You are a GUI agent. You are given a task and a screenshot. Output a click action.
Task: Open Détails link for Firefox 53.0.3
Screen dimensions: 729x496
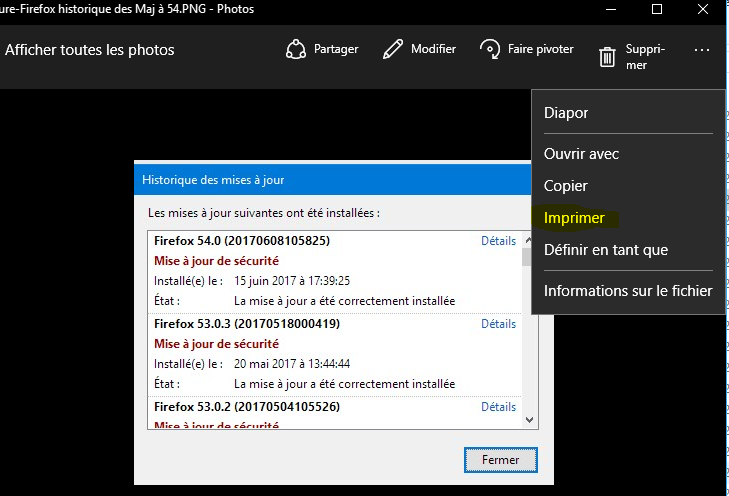498,324
